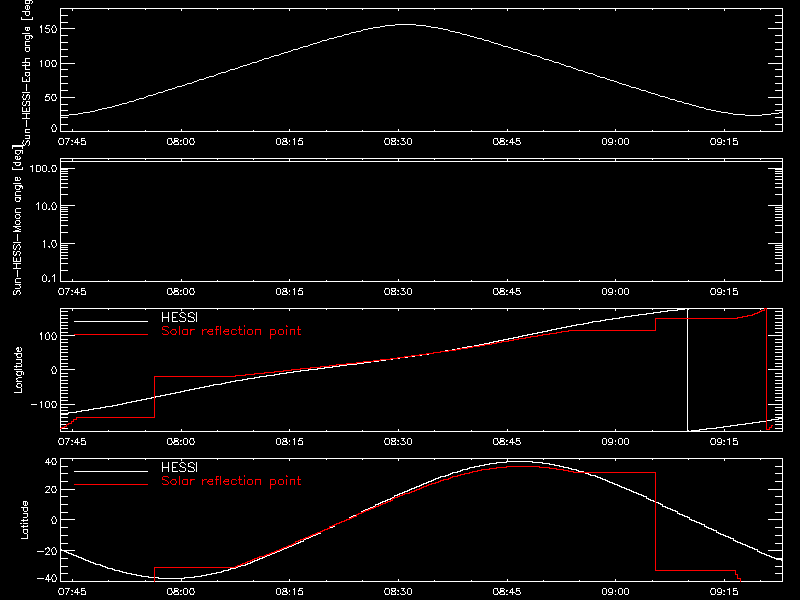Click 09:00 time label under Moon angle plot
This screenshot has width=800, height=600.
[615, 292]
